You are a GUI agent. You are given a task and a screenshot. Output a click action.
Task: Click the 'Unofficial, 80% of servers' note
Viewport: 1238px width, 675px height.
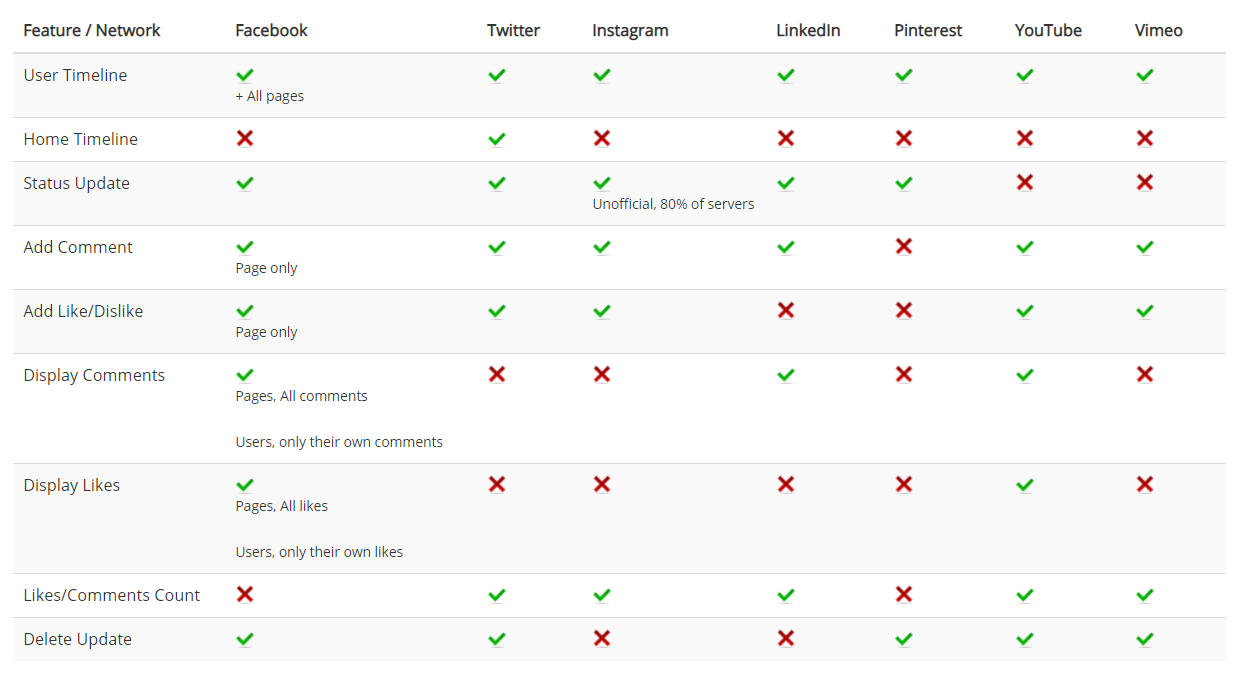(674, 204)
